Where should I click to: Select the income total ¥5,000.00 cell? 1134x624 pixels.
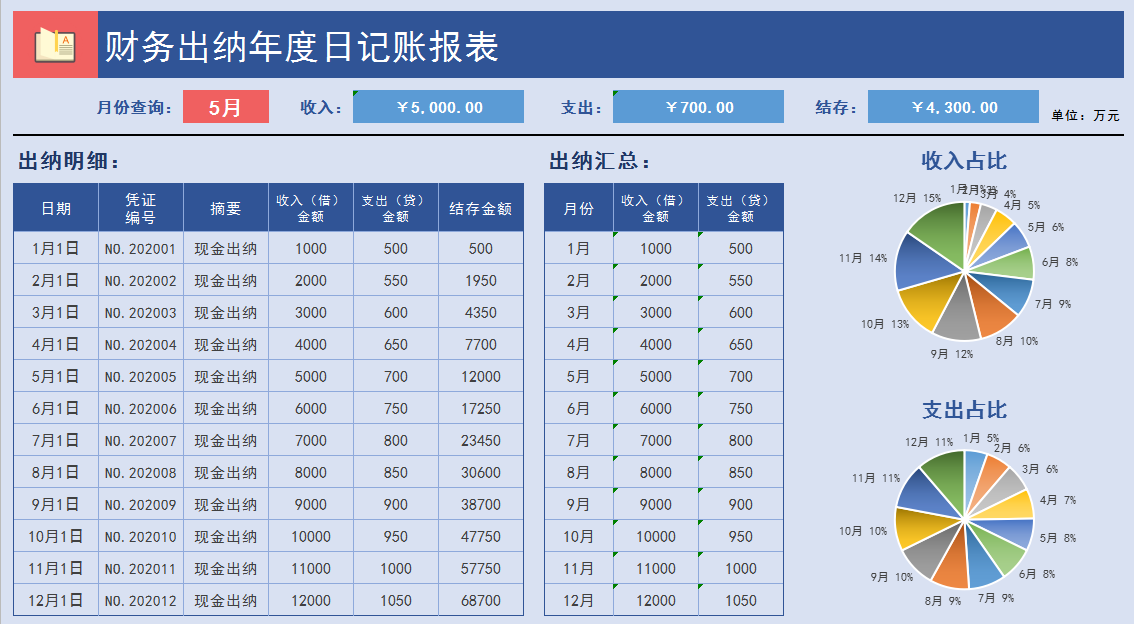pos(438,107)
